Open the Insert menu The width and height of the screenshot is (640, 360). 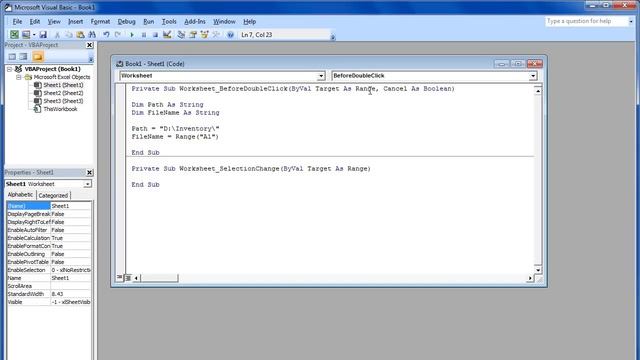pyautogui.click(x=76, y=22)
